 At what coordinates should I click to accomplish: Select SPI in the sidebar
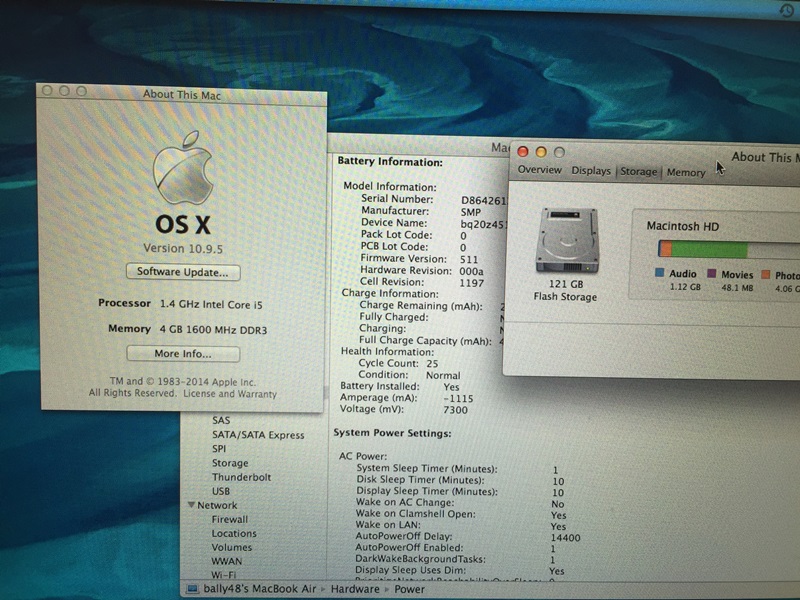219,448
